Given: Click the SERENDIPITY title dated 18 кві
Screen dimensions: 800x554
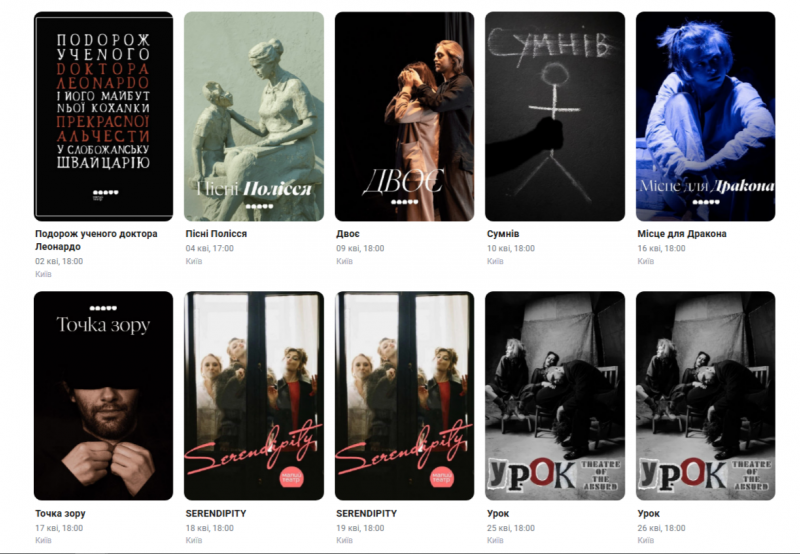Looking at the screenshot, I should [x=216, y=513].
